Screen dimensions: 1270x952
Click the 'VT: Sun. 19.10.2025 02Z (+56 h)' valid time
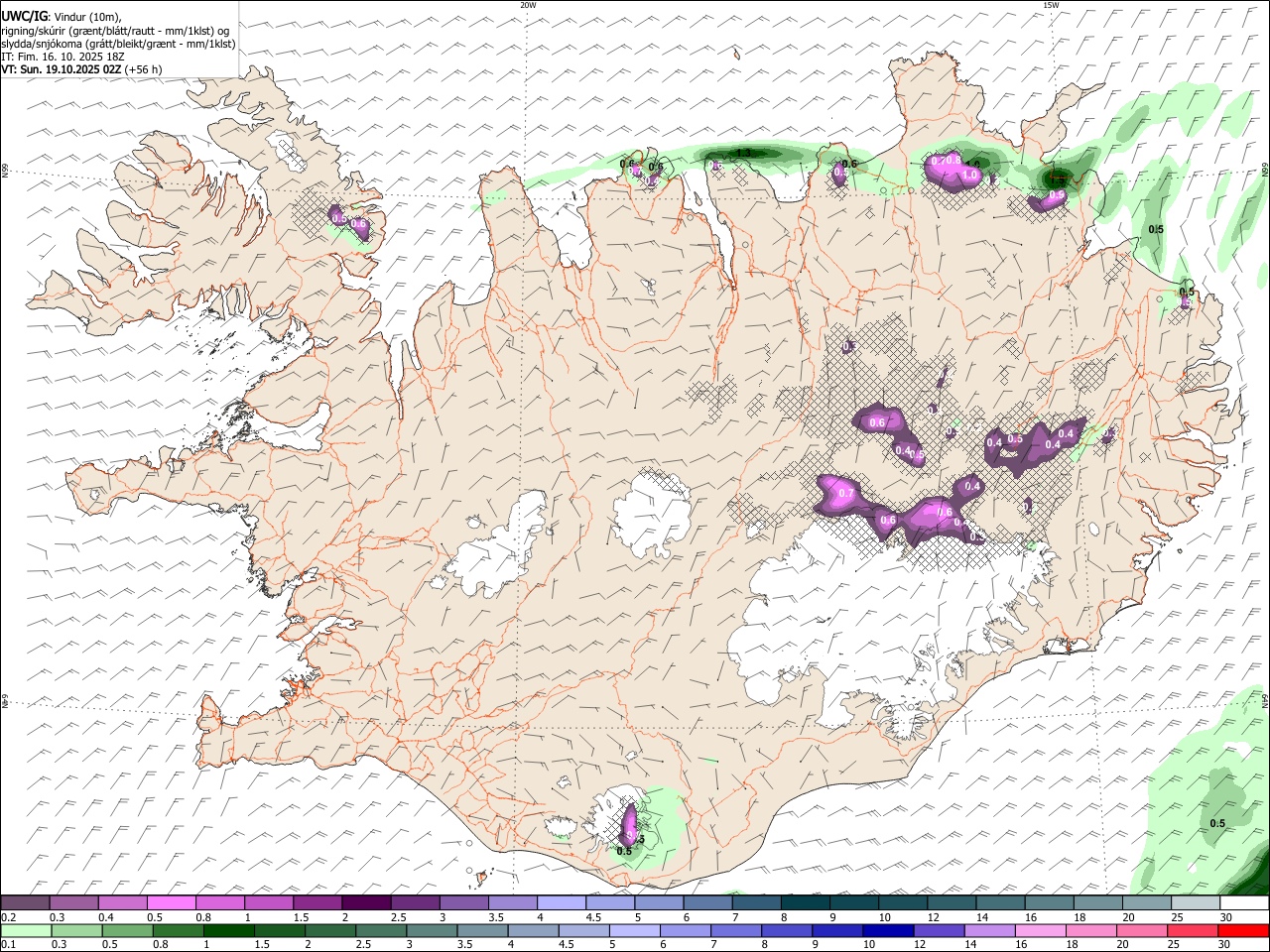point(81,69)
